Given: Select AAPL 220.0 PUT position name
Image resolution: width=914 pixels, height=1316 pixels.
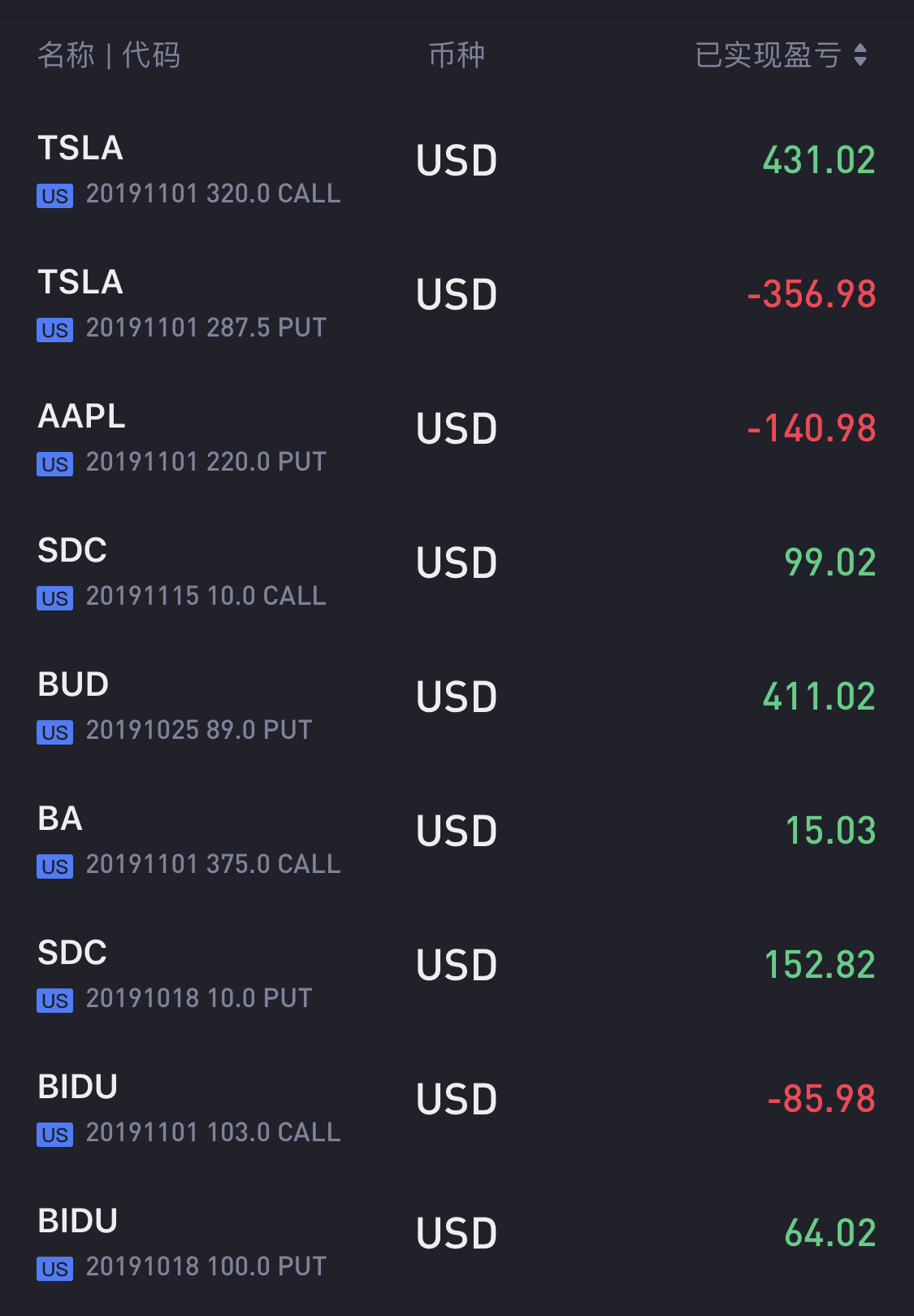Looking at the screenshot, I should pos(81,416).
